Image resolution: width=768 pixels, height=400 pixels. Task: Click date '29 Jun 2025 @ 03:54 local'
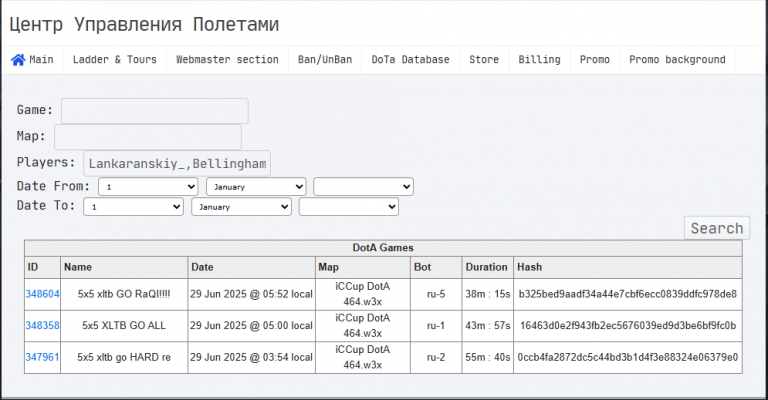251,357
